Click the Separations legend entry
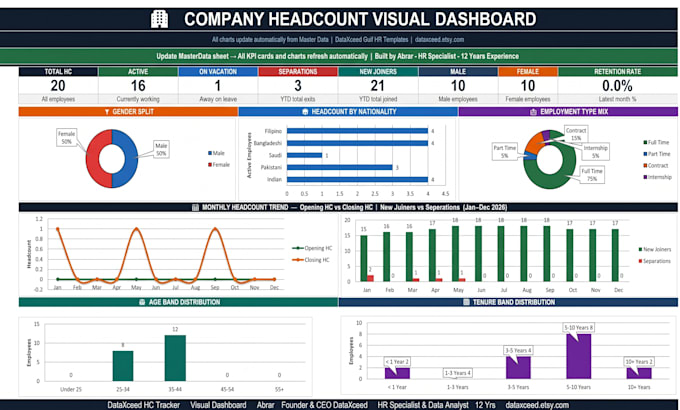This screenshot has width=680, height=410. click(x=655, y=261)
